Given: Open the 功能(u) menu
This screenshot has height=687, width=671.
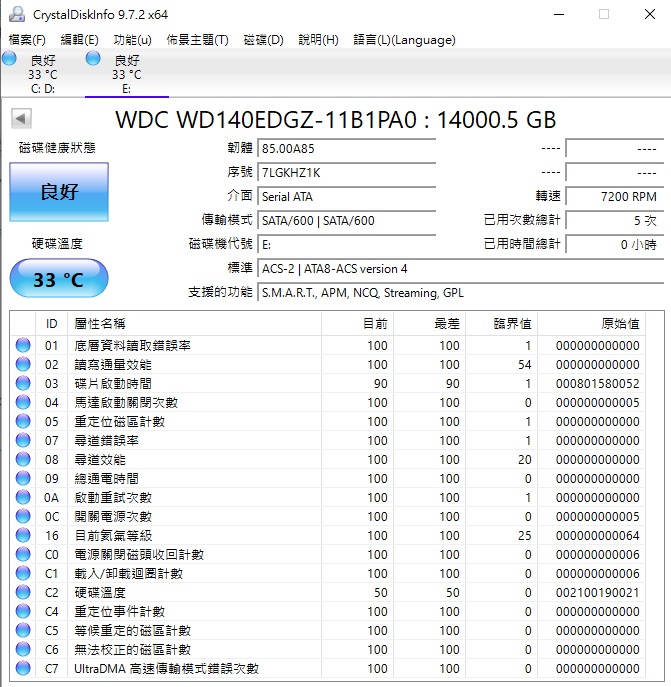Looking at the screenshot, I should [x=132, y=40].
